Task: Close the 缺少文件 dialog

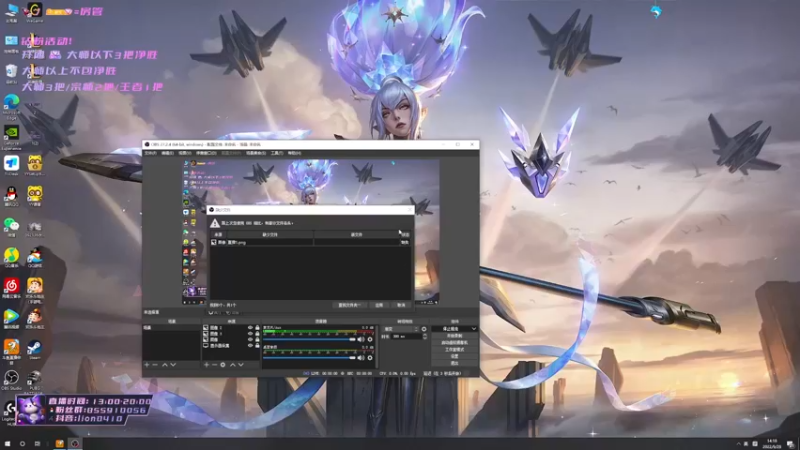Action: click(x=409, y=210)
